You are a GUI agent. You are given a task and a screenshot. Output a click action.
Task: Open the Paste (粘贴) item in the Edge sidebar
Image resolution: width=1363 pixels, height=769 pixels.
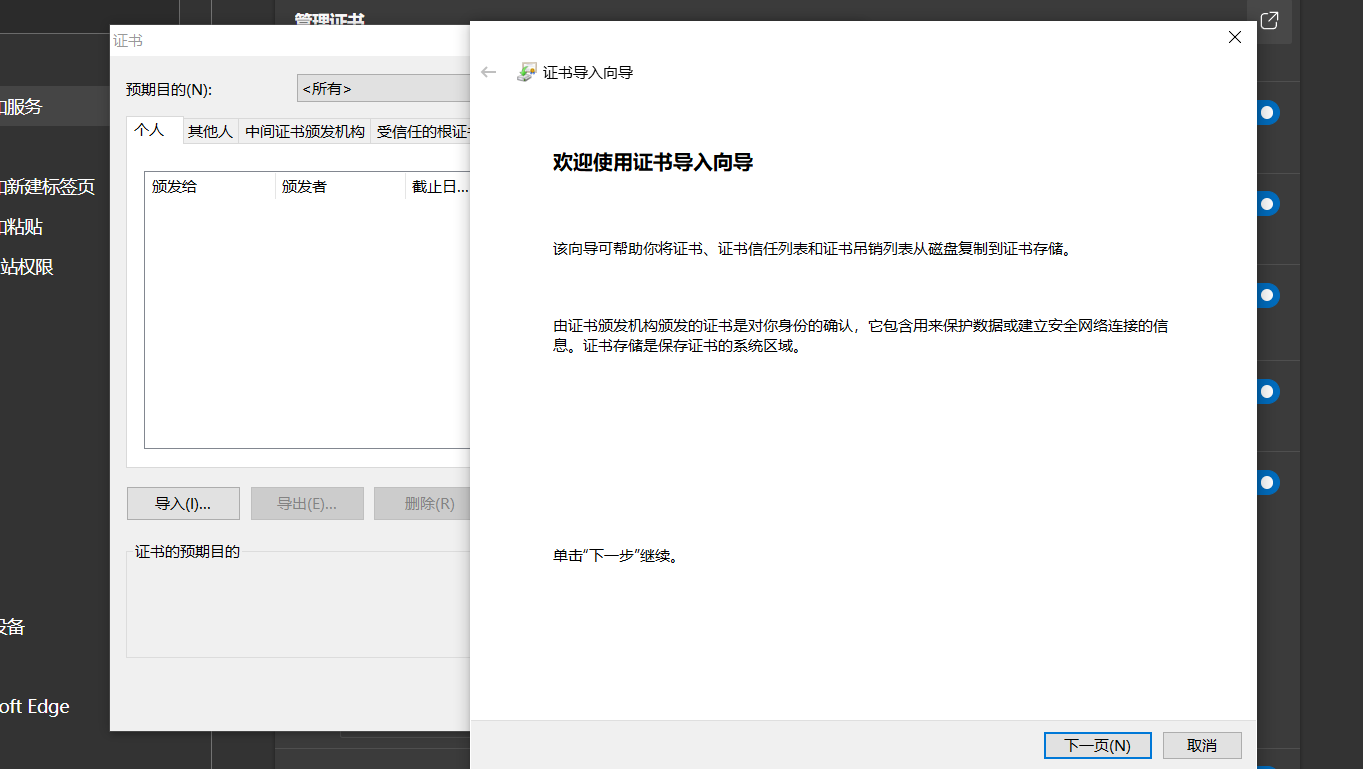22,227
